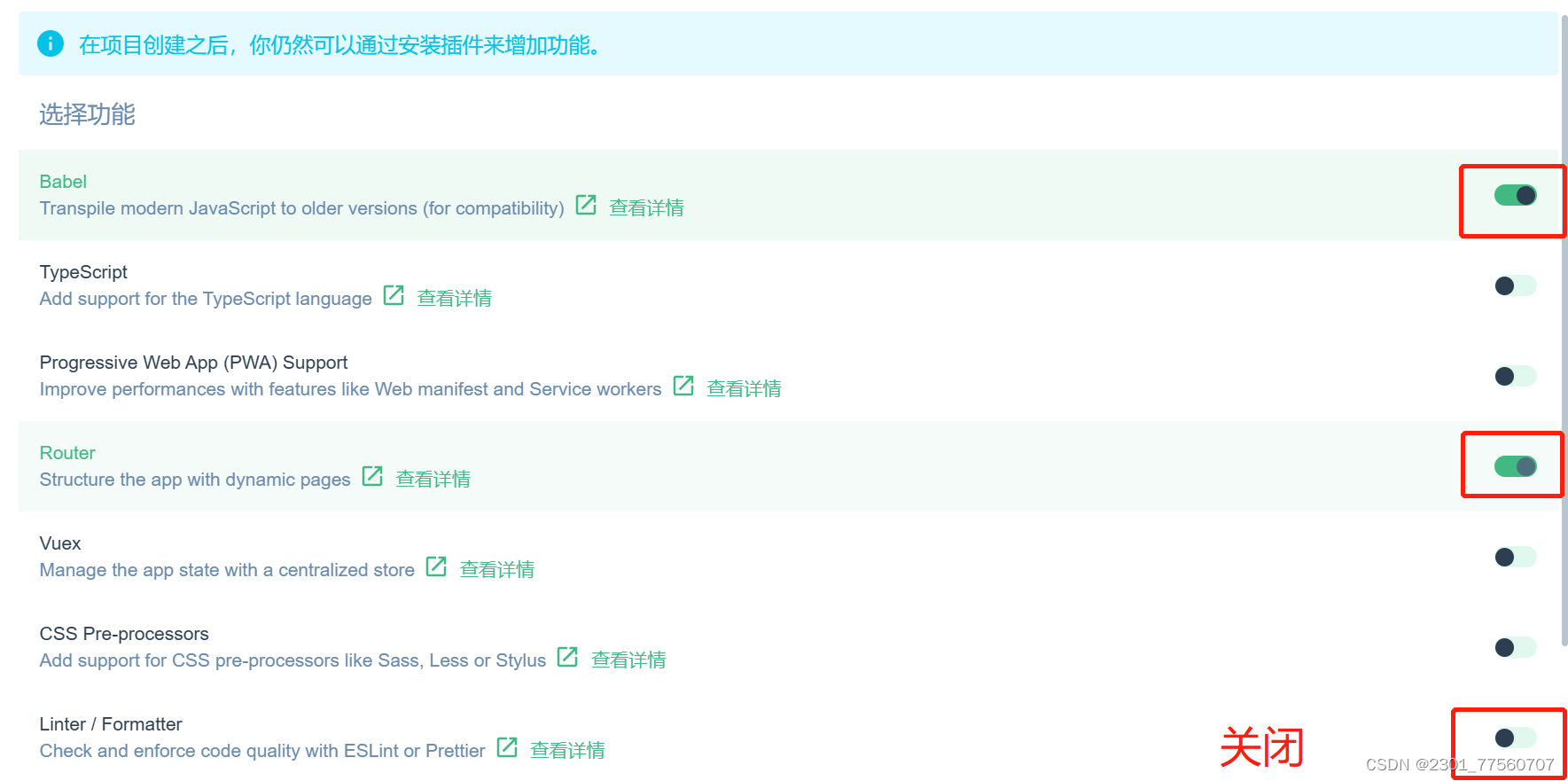Viewport: 1568px width, 781px height.
Task: Click 查看详情 link for Linter / Formatter
Action: [x=567, y=751]
